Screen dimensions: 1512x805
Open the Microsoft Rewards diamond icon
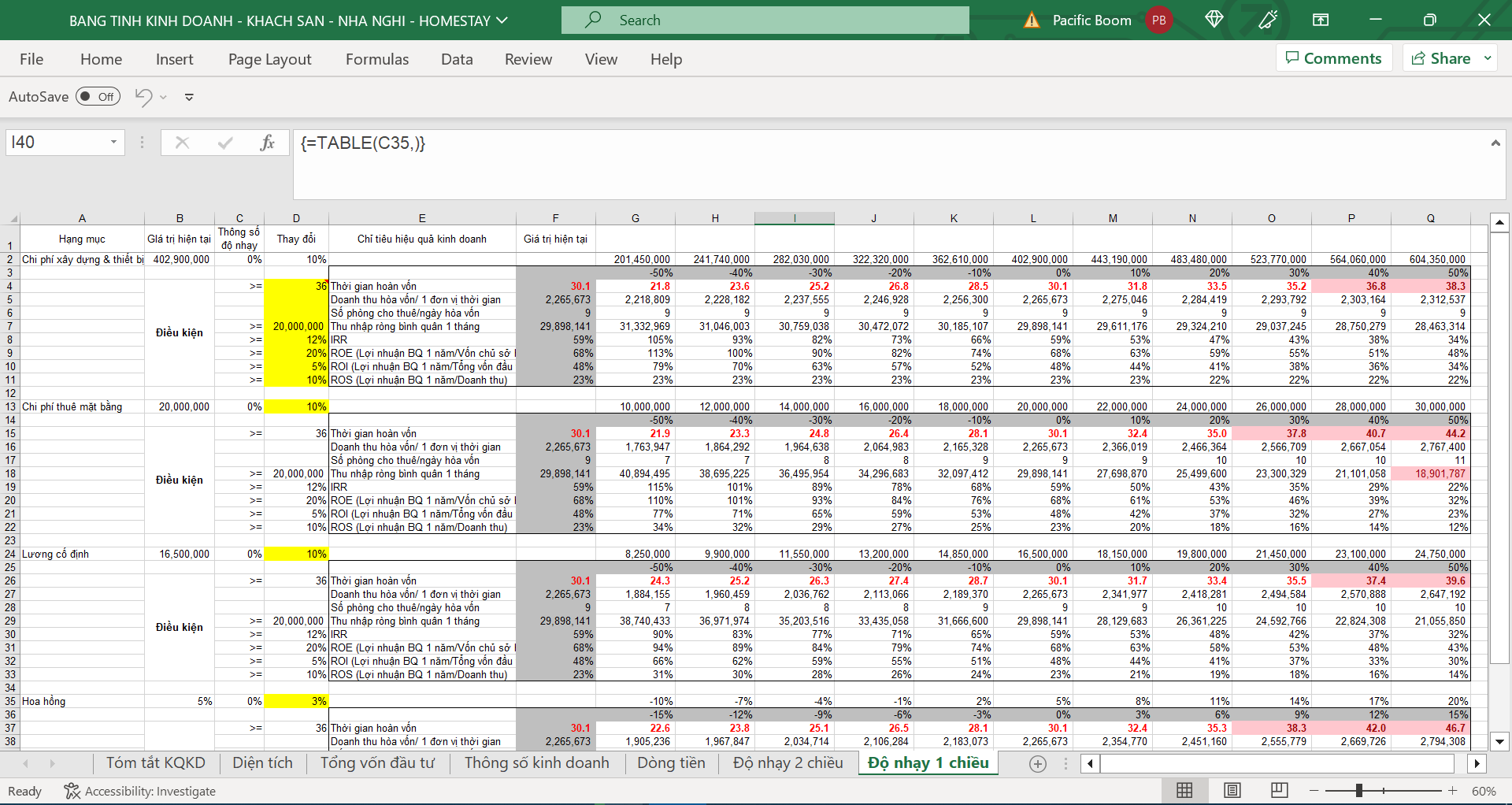click(x=1214, y=20)
